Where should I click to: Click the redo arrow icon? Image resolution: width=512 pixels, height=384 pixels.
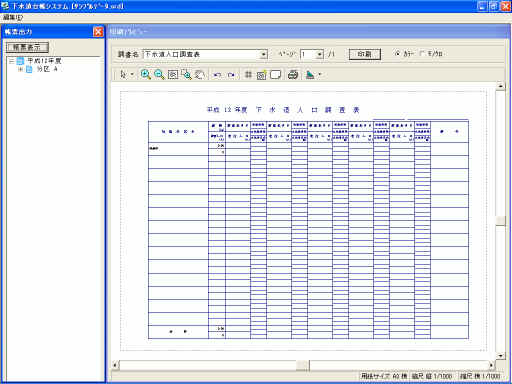pyautogui.click(x=231, y=75)
